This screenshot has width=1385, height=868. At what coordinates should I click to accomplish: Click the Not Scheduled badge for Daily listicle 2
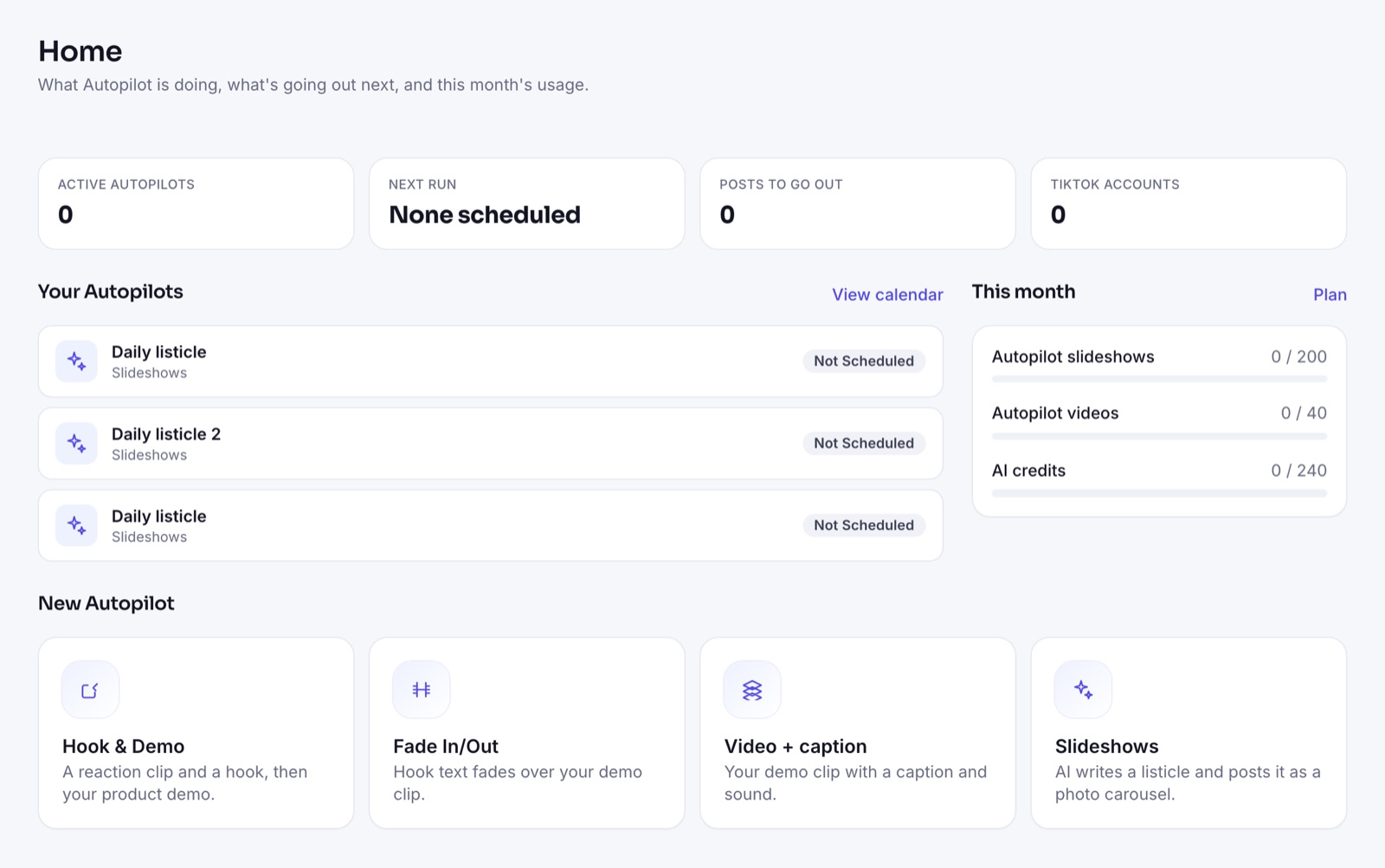pos(864,443)
